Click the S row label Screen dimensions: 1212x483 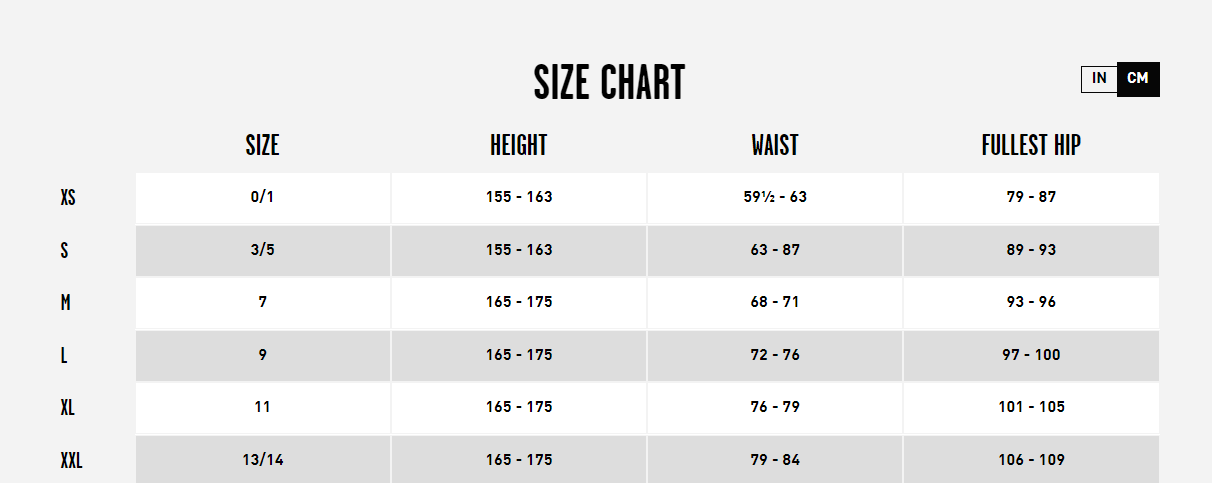tap(64, 250)
